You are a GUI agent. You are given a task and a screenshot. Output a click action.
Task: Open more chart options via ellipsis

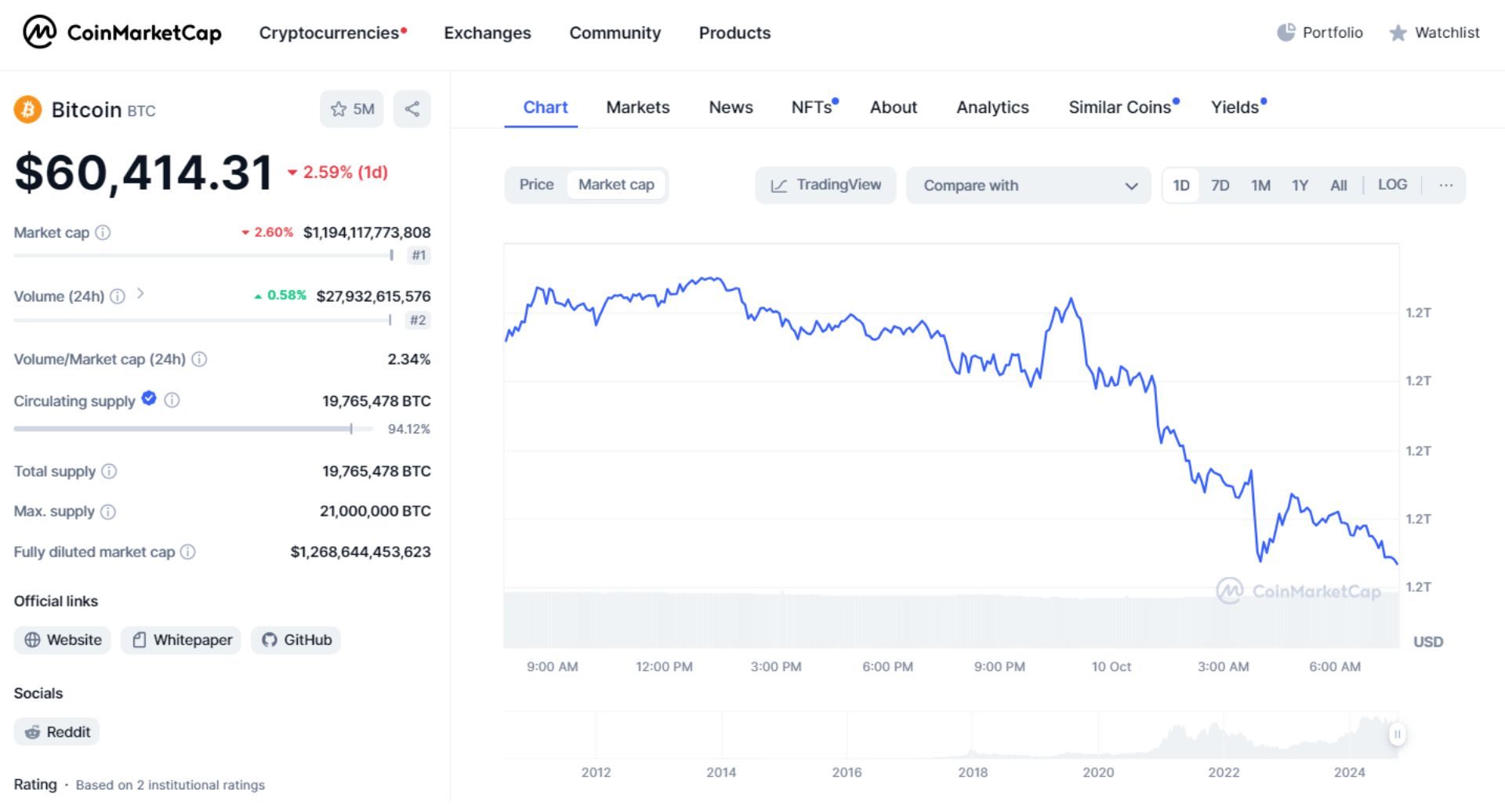[x=1446, y=185]
